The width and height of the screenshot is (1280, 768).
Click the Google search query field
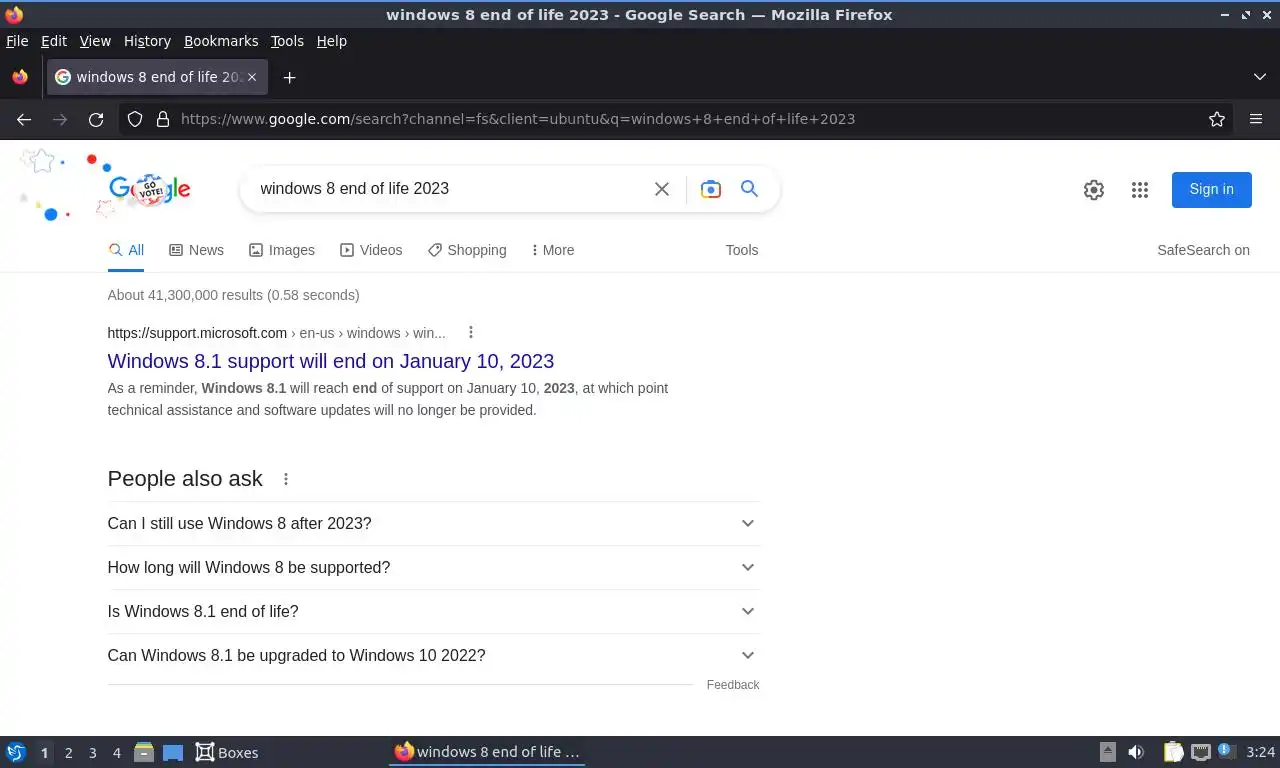(448, 188)
